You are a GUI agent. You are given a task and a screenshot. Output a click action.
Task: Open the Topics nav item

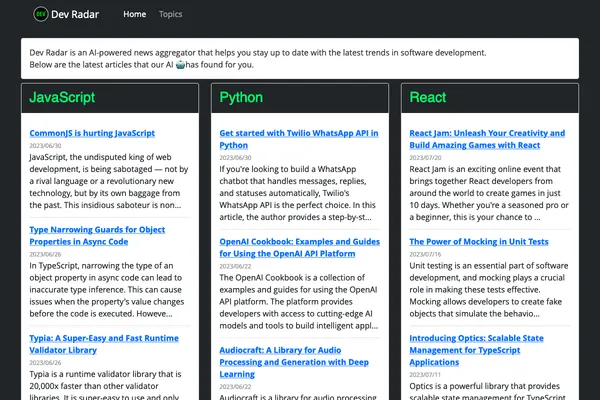click(x=170, y=15)
